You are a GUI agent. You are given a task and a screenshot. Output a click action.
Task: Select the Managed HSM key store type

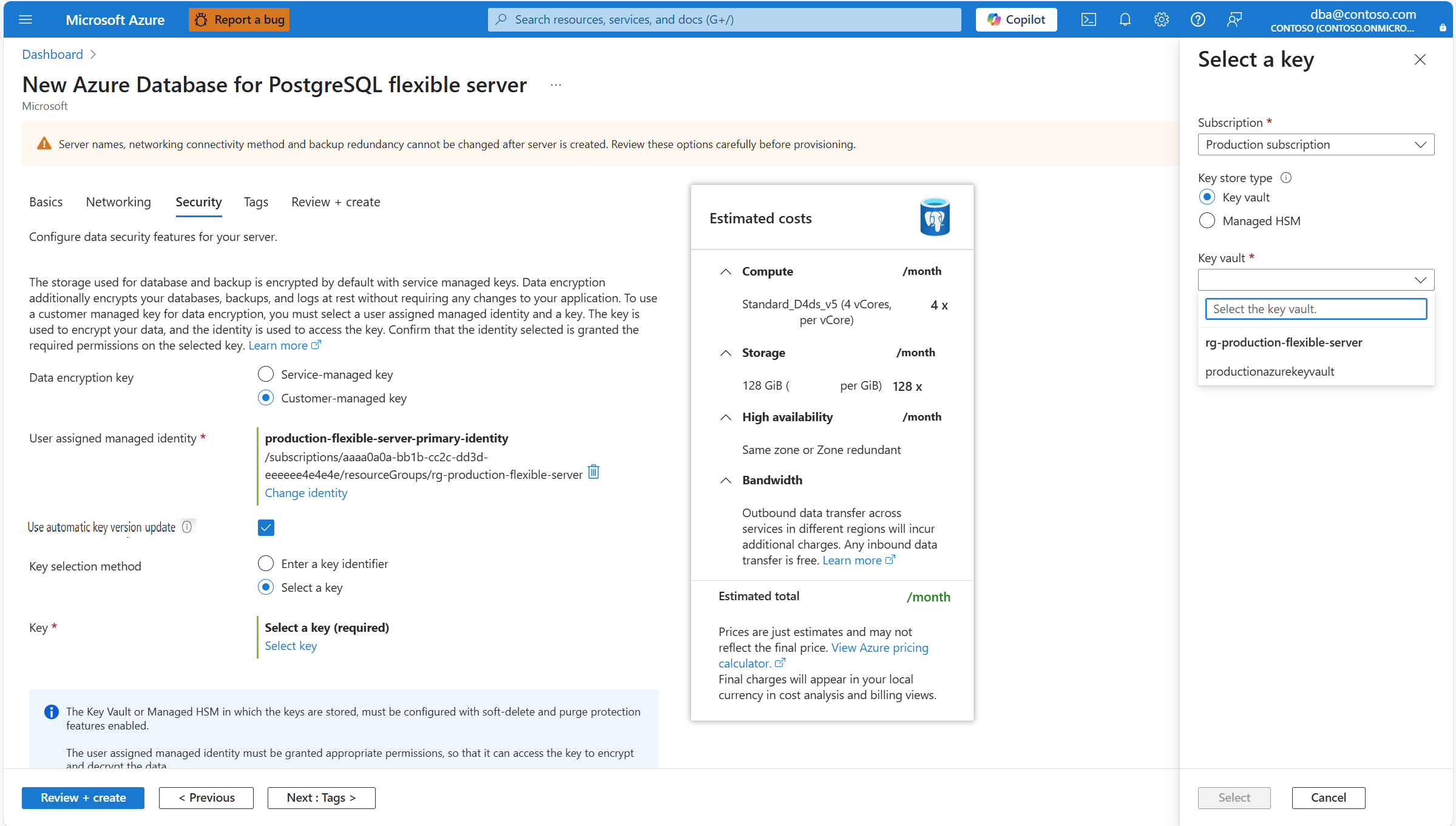click(x=1207, y=220)
